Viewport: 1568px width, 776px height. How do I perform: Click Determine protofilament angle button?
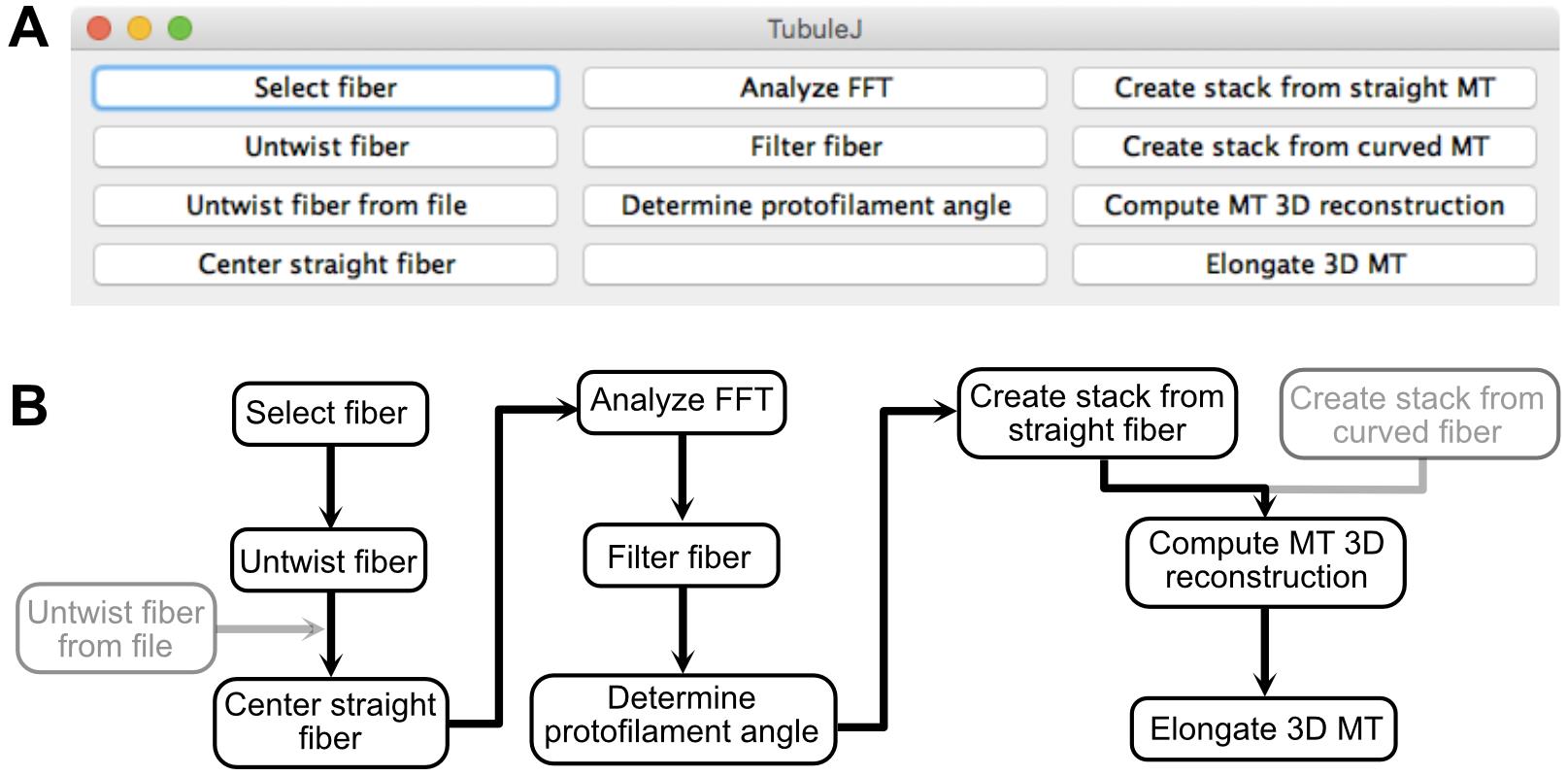815,206
